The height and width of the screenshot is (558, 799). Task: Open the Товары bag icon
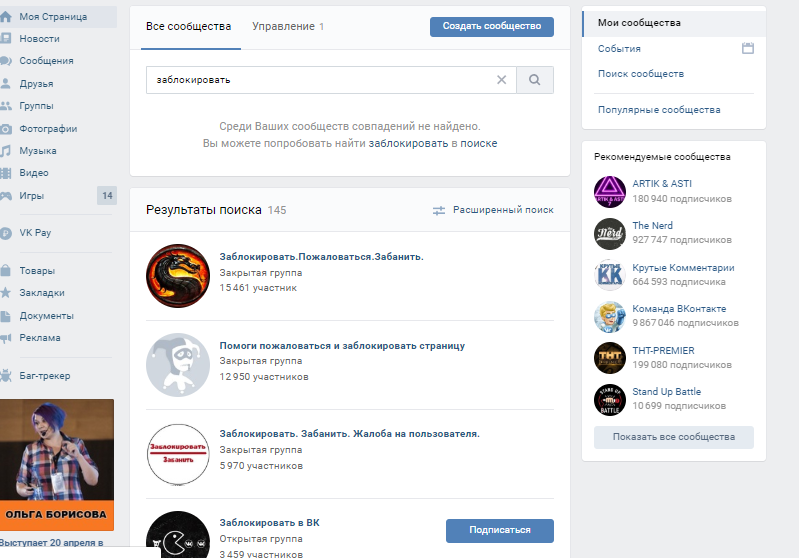[x=6, y=271]
